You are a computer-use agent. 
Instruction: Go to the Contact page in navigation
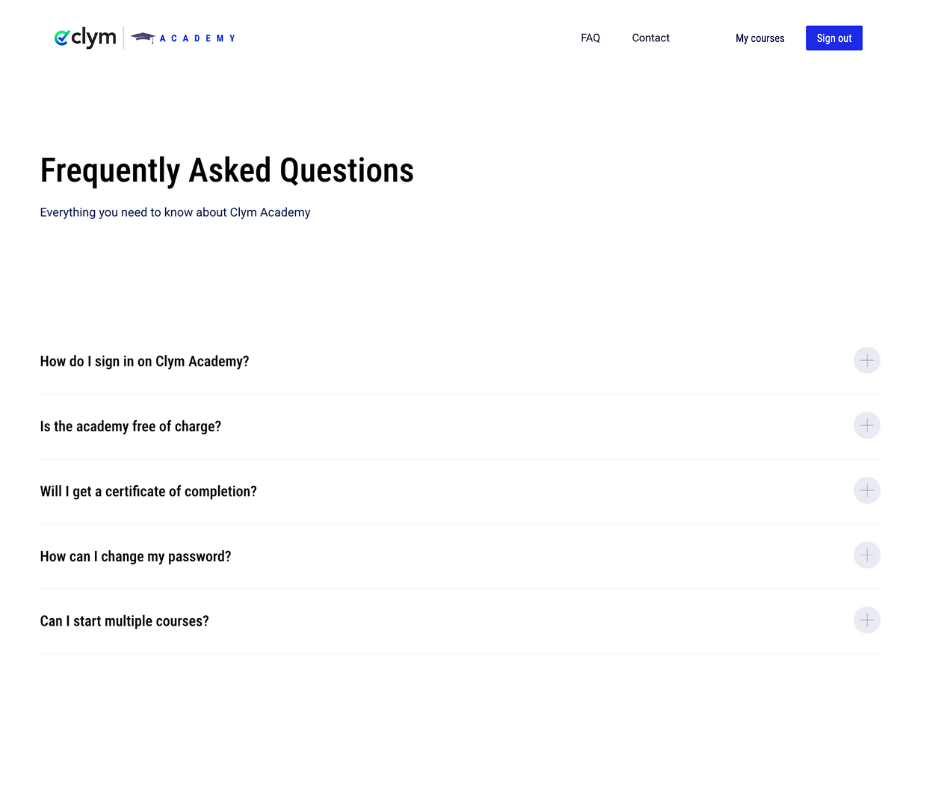650,38
